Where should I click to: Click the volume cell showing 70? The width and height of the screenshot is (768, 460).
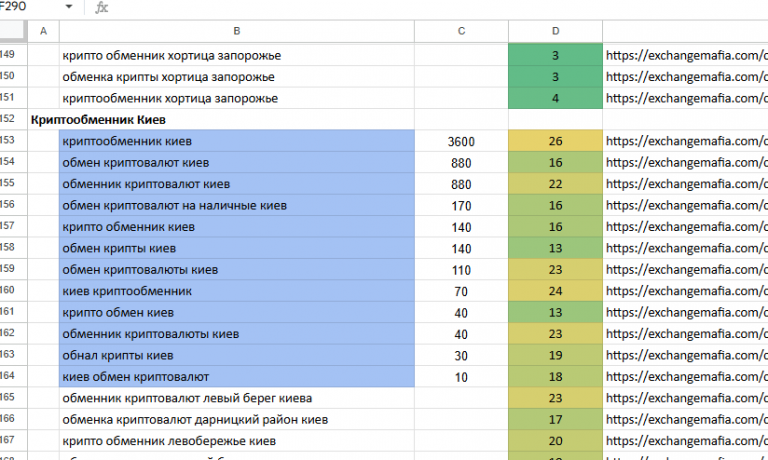[461, 291]
